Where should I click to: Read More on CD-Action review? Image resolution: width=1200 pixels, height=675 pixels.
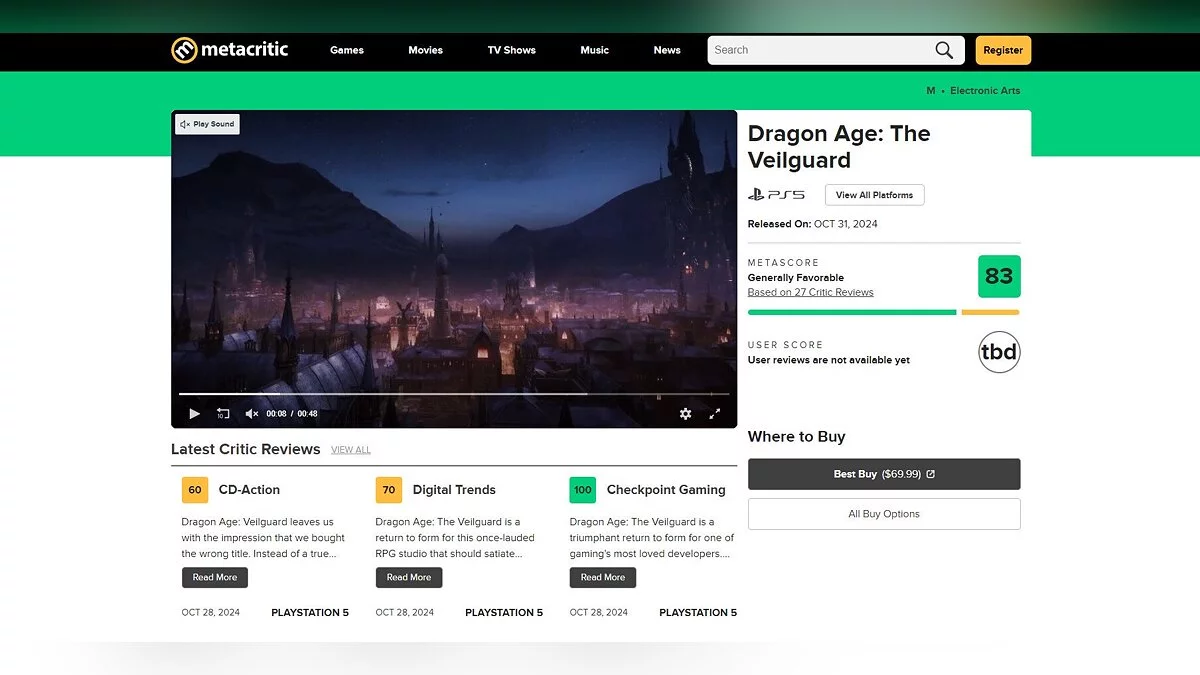(215, 577)
